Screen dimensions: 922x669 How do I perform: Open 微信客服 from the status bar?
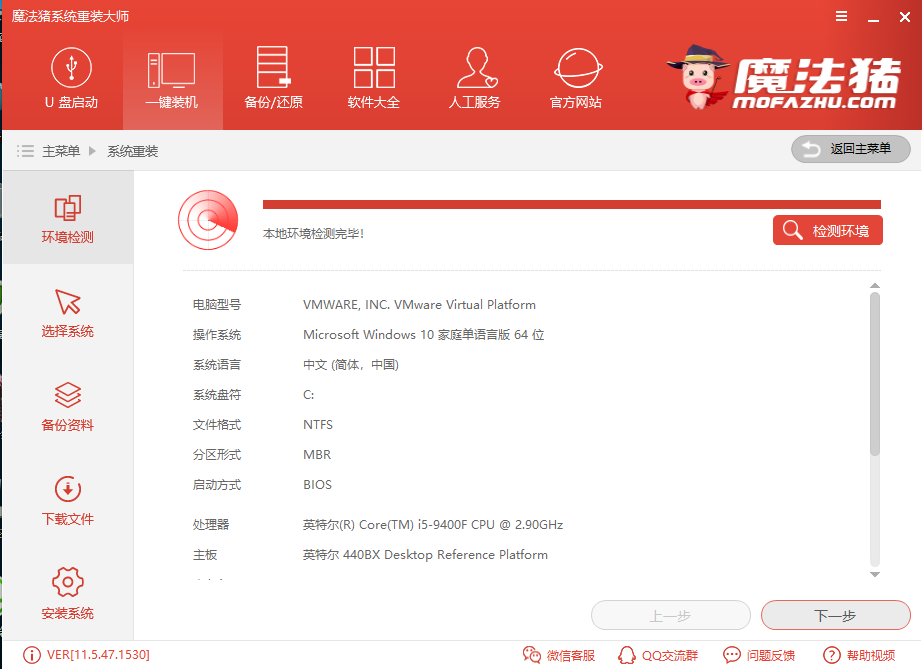point(559,655)
